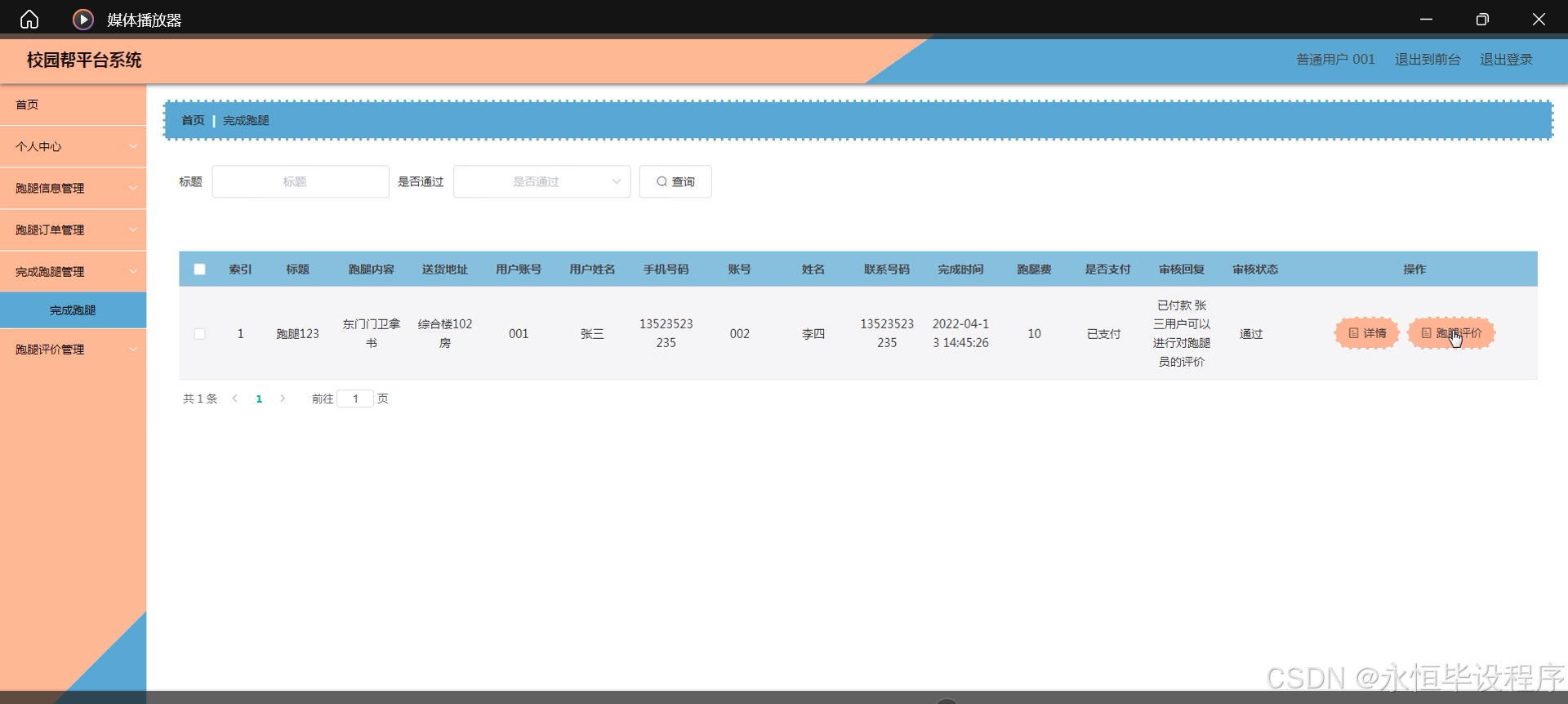Click the 共 1 条 total count text

(x=200, y=399)
